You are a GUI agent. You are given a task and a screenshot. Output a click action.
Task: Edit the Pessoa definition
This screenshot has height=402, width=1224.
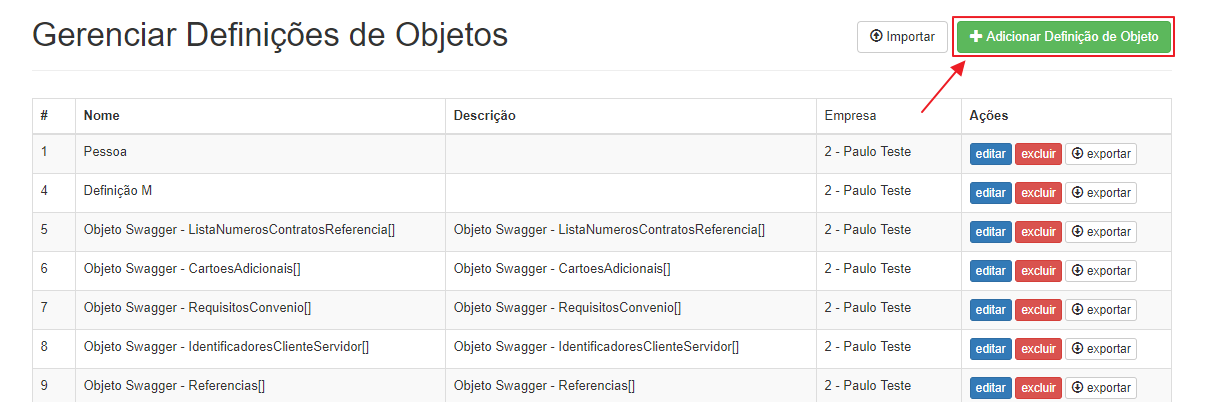pyautogui.click(x=991, y=154)
